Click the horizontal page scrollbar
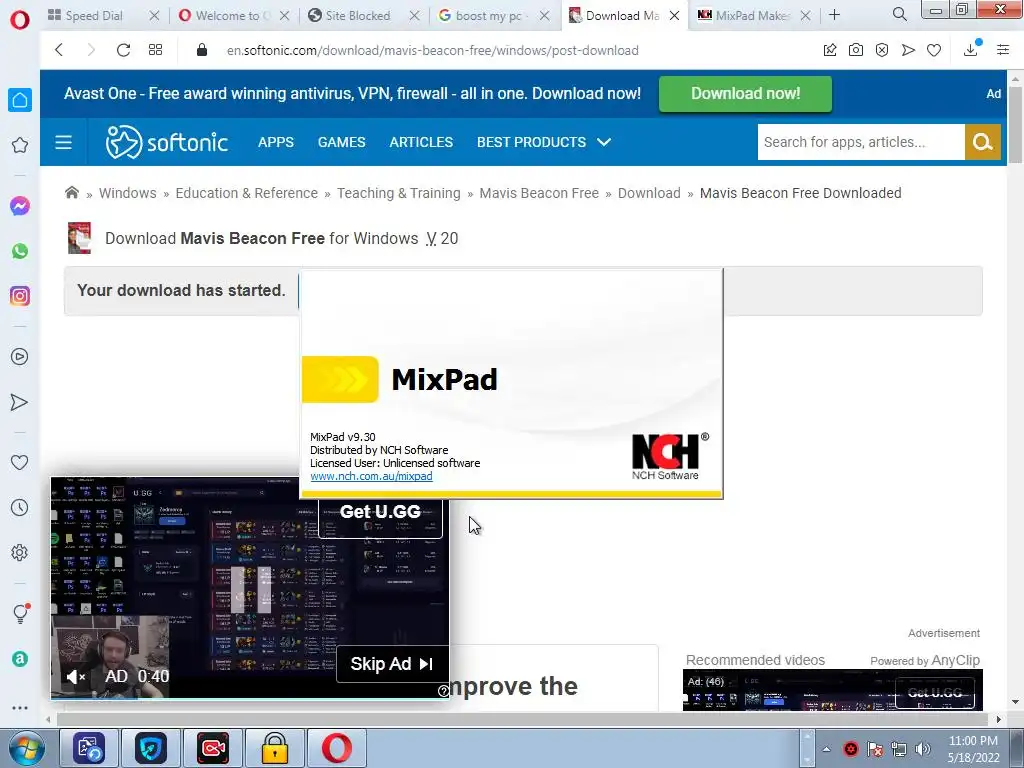Viewport: 1024px width, 768px height. (x=522, y=719)
